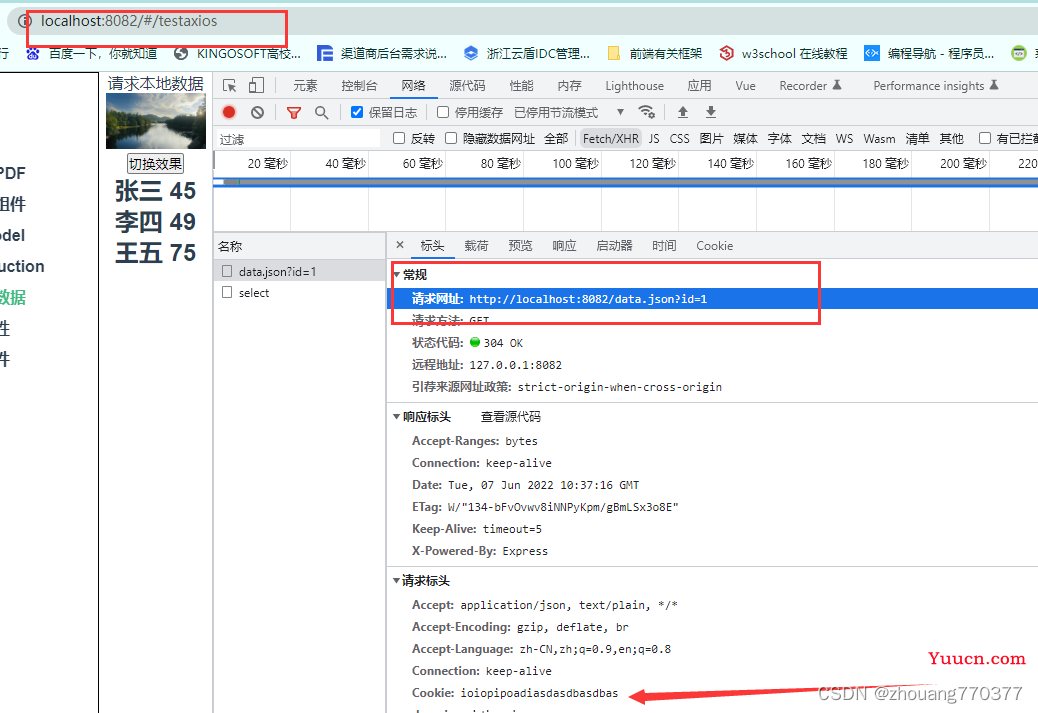
Task: Open the 时间 tab in details
Action: [664, 246]
